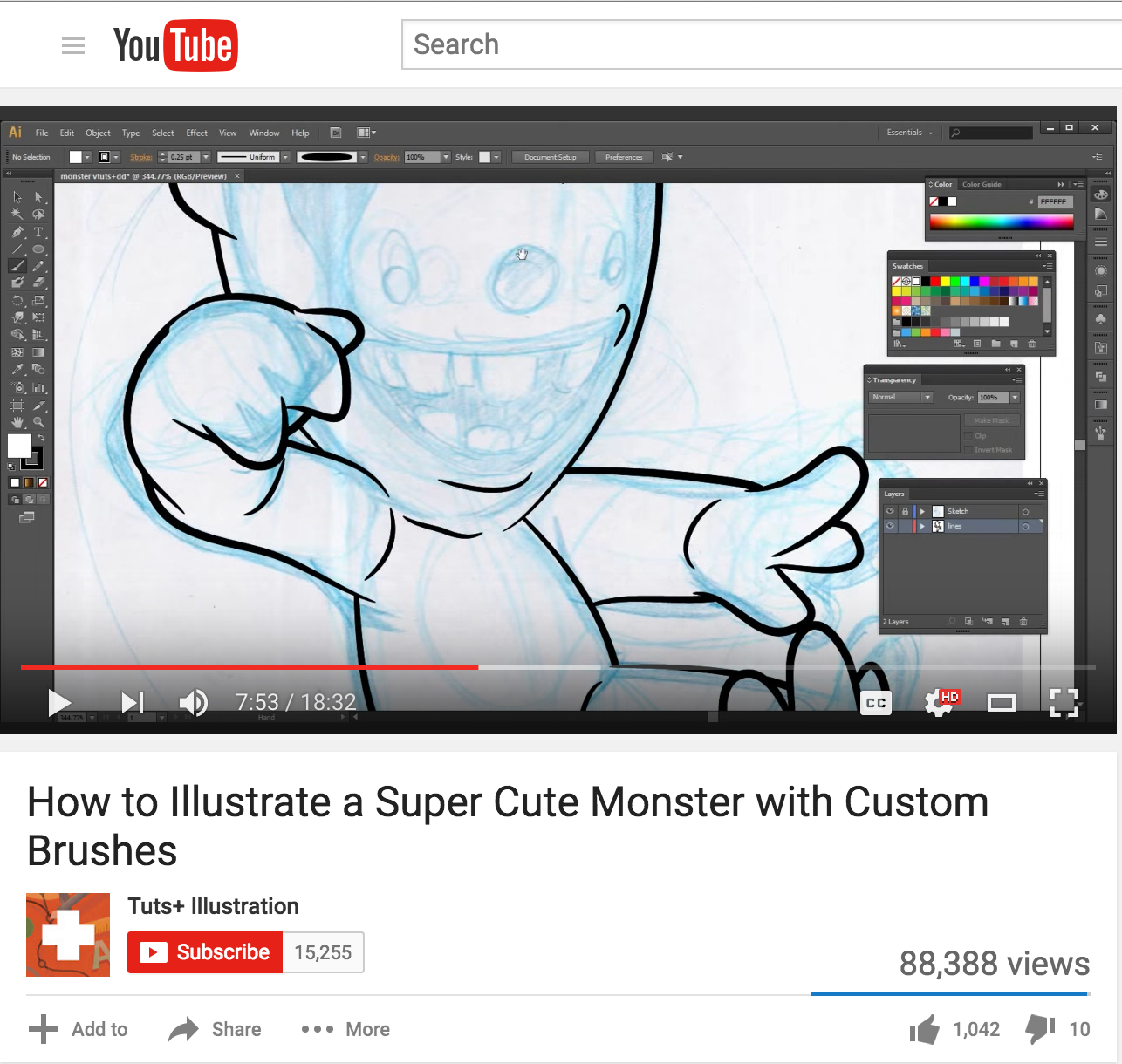The width and height of the screenshot is (1122, 1064).
Task: Open the Color panel palette icon in dock
Action: pyautogui.click(x=1101, y=194)
